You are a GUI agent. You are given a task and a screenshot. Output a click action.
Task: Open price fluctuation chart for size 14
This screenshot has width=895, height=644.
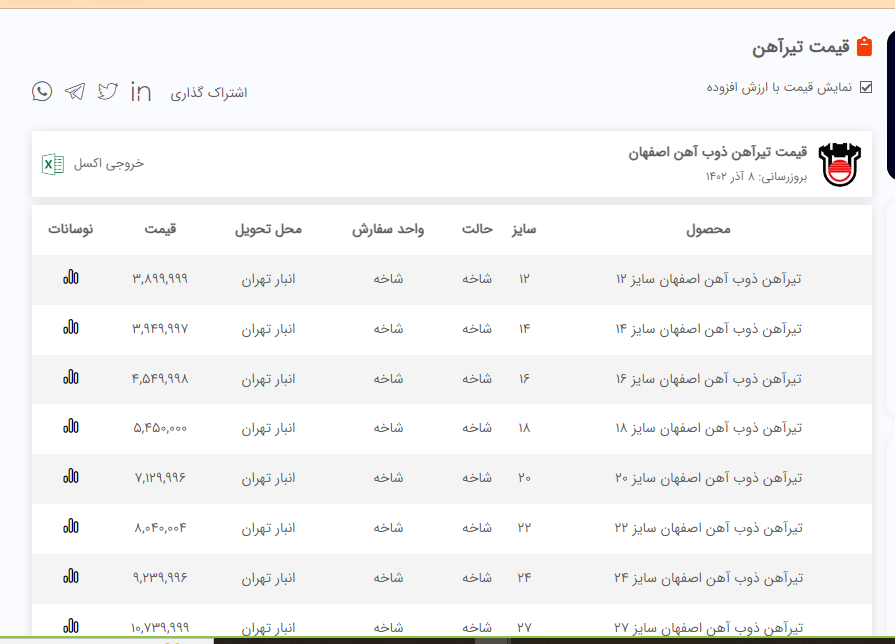[70, 328]
